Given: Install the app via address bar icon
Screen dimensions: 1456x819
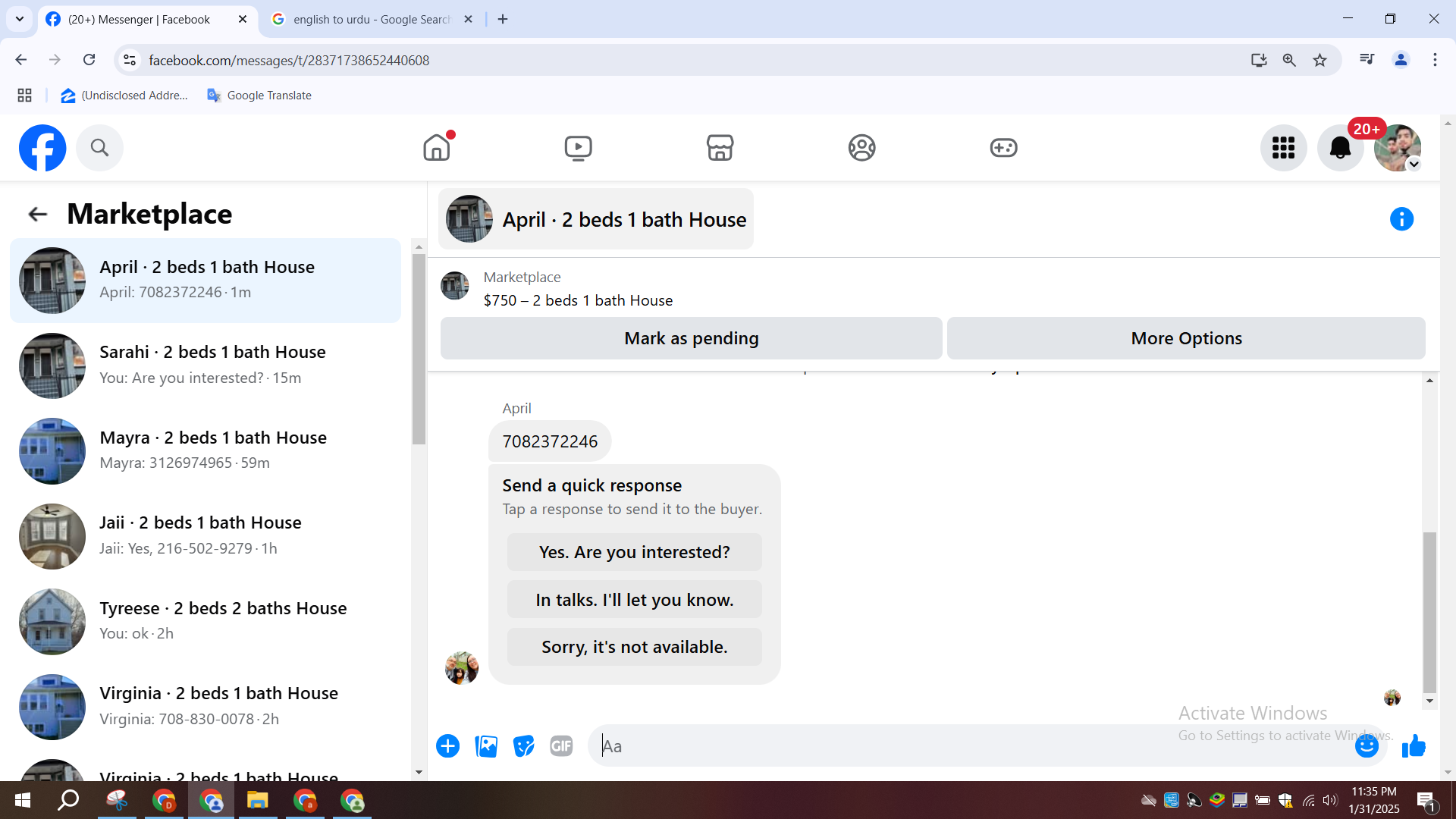Looking at the screenshot, I should (1259, 60).
